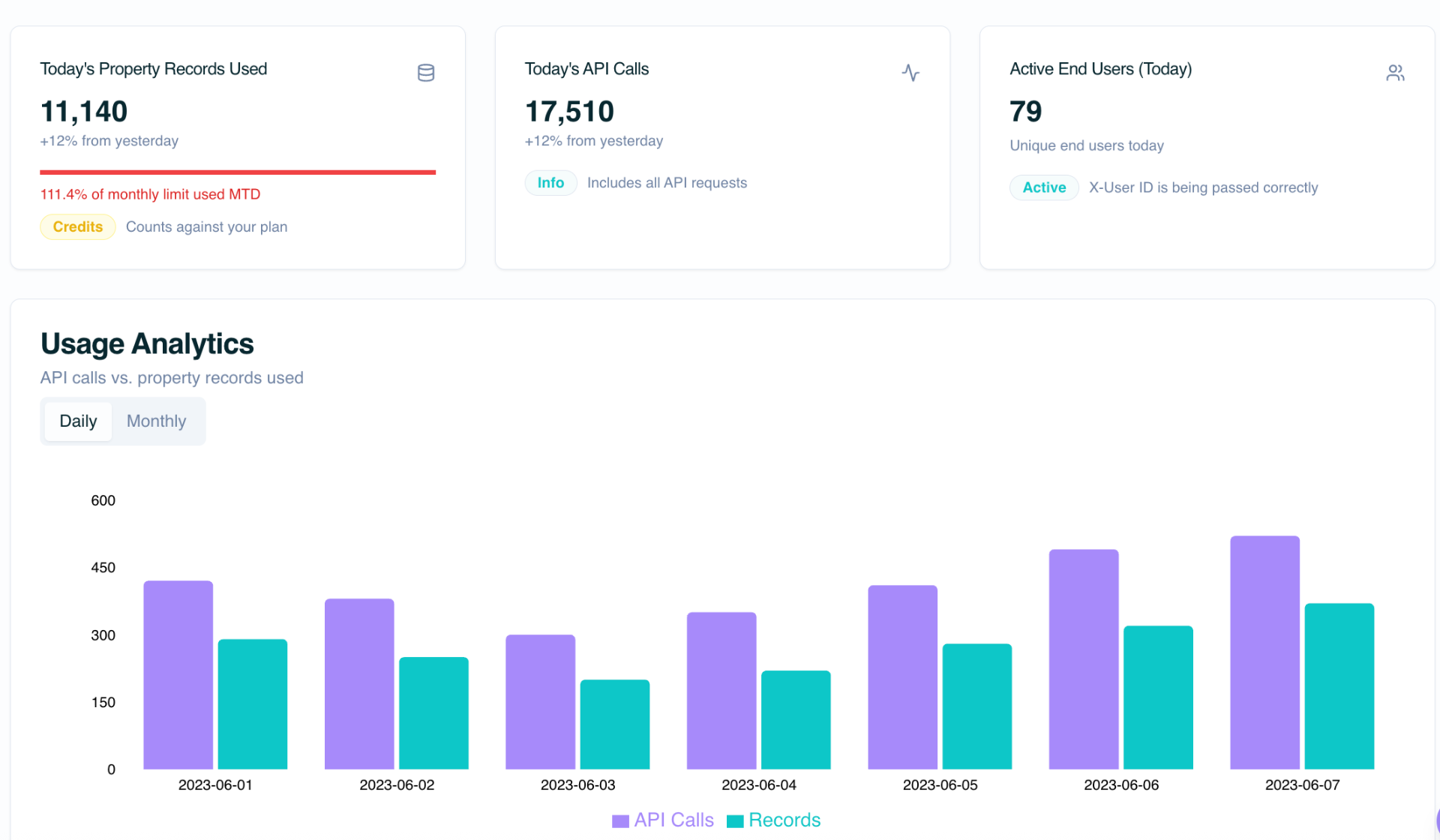Click the 'Unique end users today' text
This screenshot has height=840, width=1440.
pos(1087,145)
